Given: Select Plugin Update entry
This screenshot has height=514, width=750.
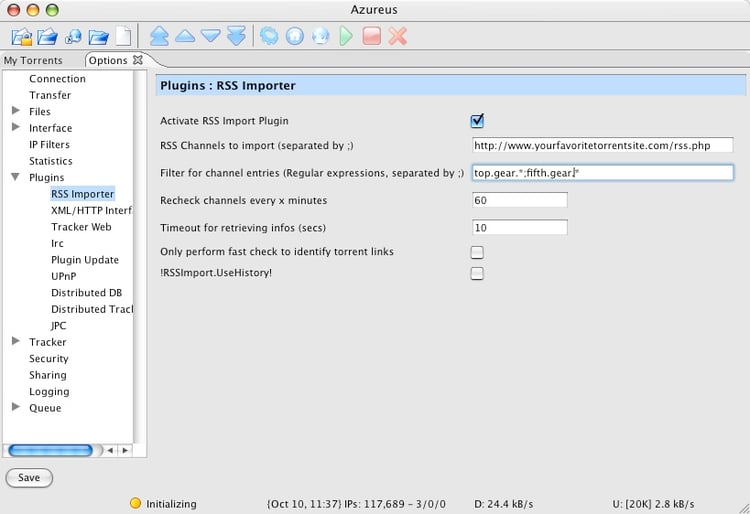Looking at the screenshot, I should coord(85,260).
